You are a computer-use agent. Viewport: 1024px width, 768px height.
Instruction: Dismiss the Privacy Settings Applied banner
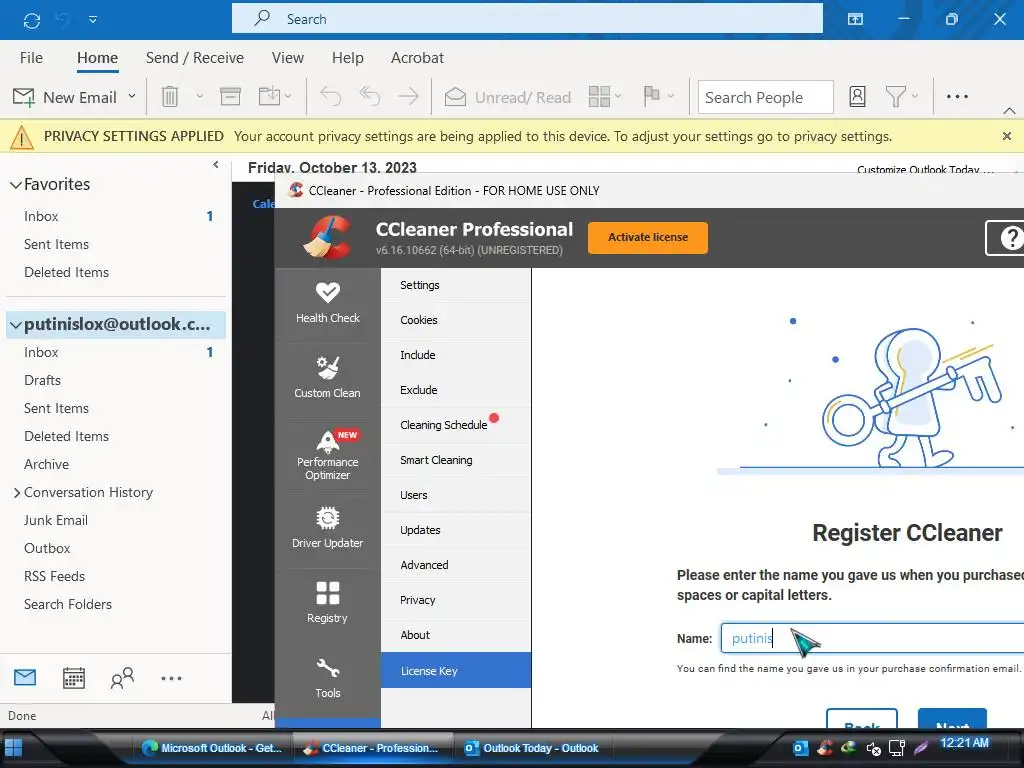[1006, 136]
